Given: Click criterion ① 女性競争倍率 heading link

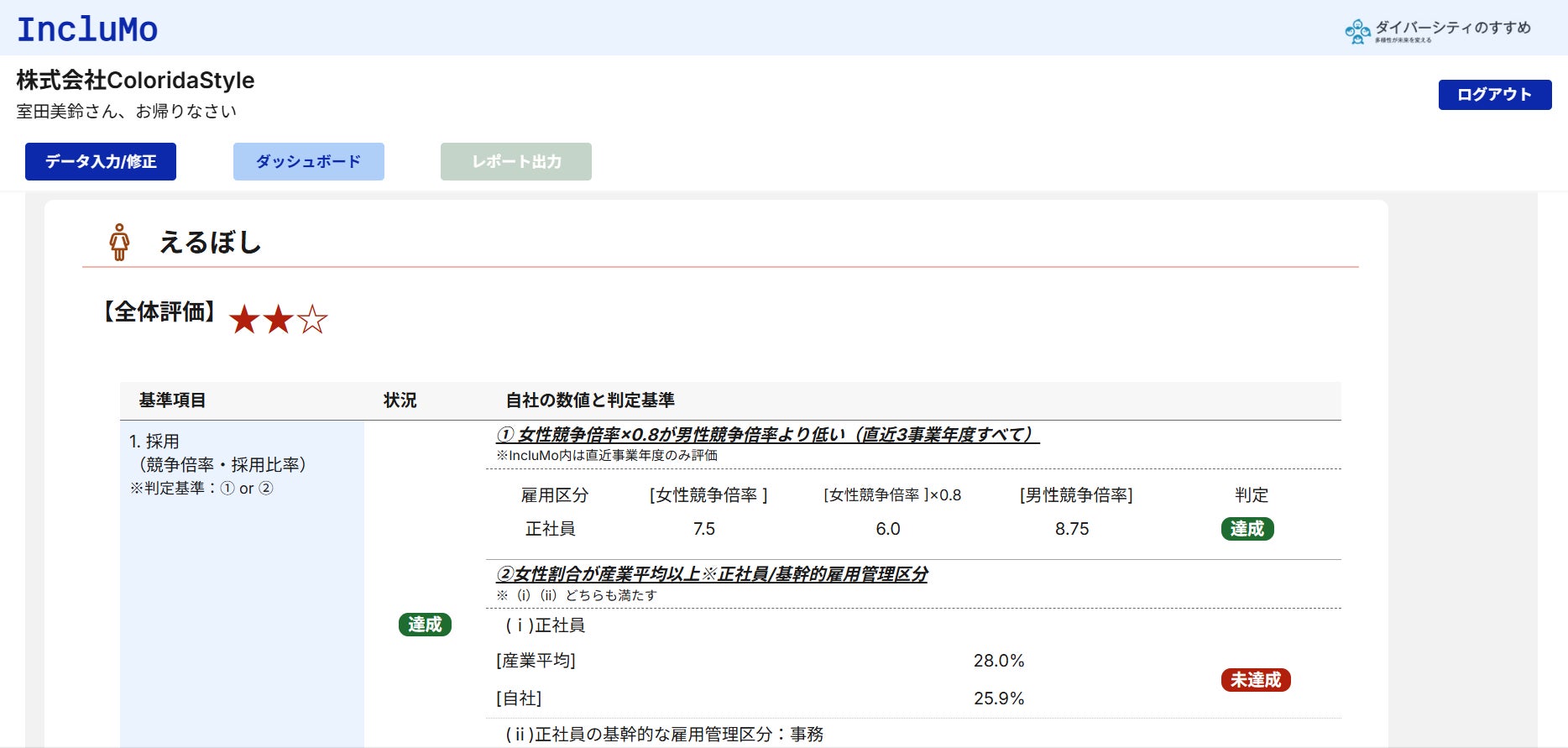Looking at the screenshot, I should tap(767, 435).
